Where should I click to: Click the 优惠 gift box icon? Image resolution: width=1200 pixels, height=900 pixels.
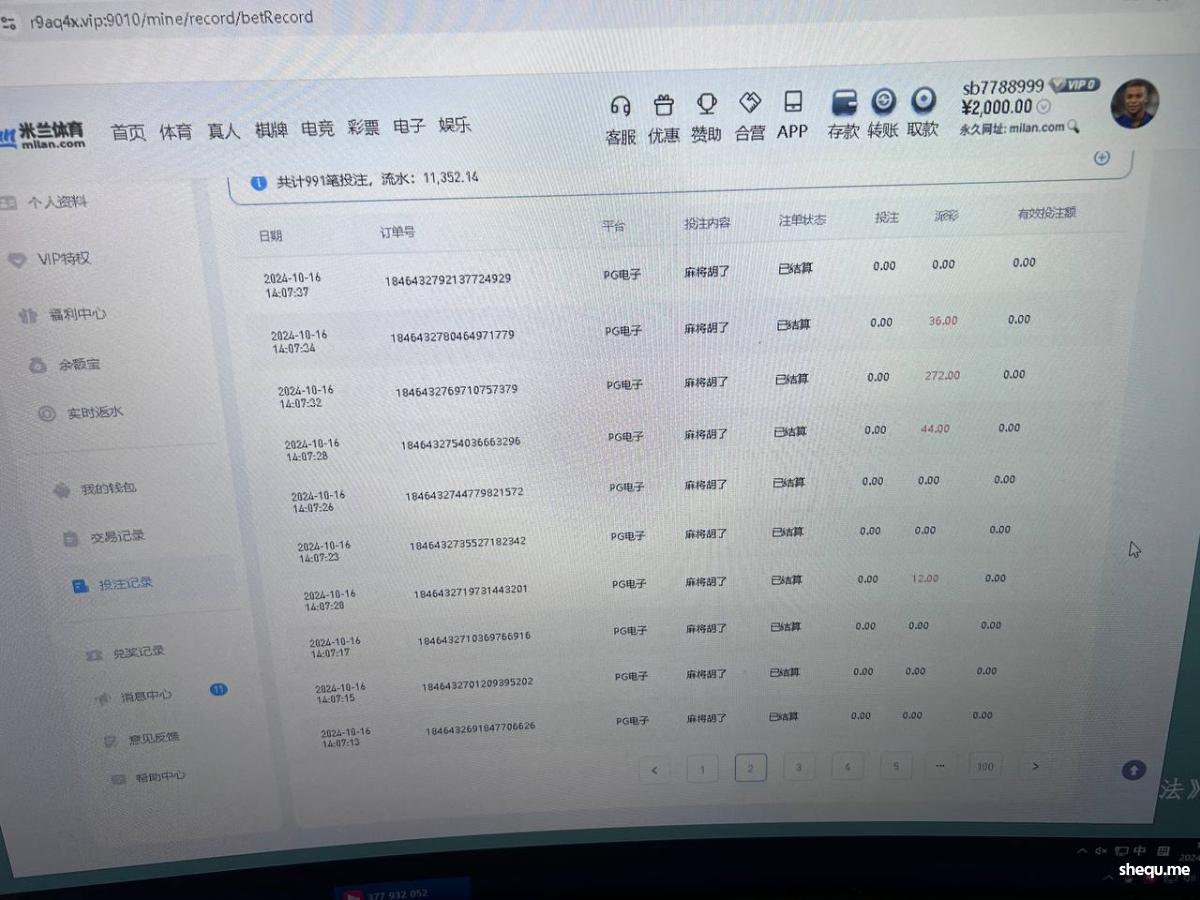pos(663,104)
